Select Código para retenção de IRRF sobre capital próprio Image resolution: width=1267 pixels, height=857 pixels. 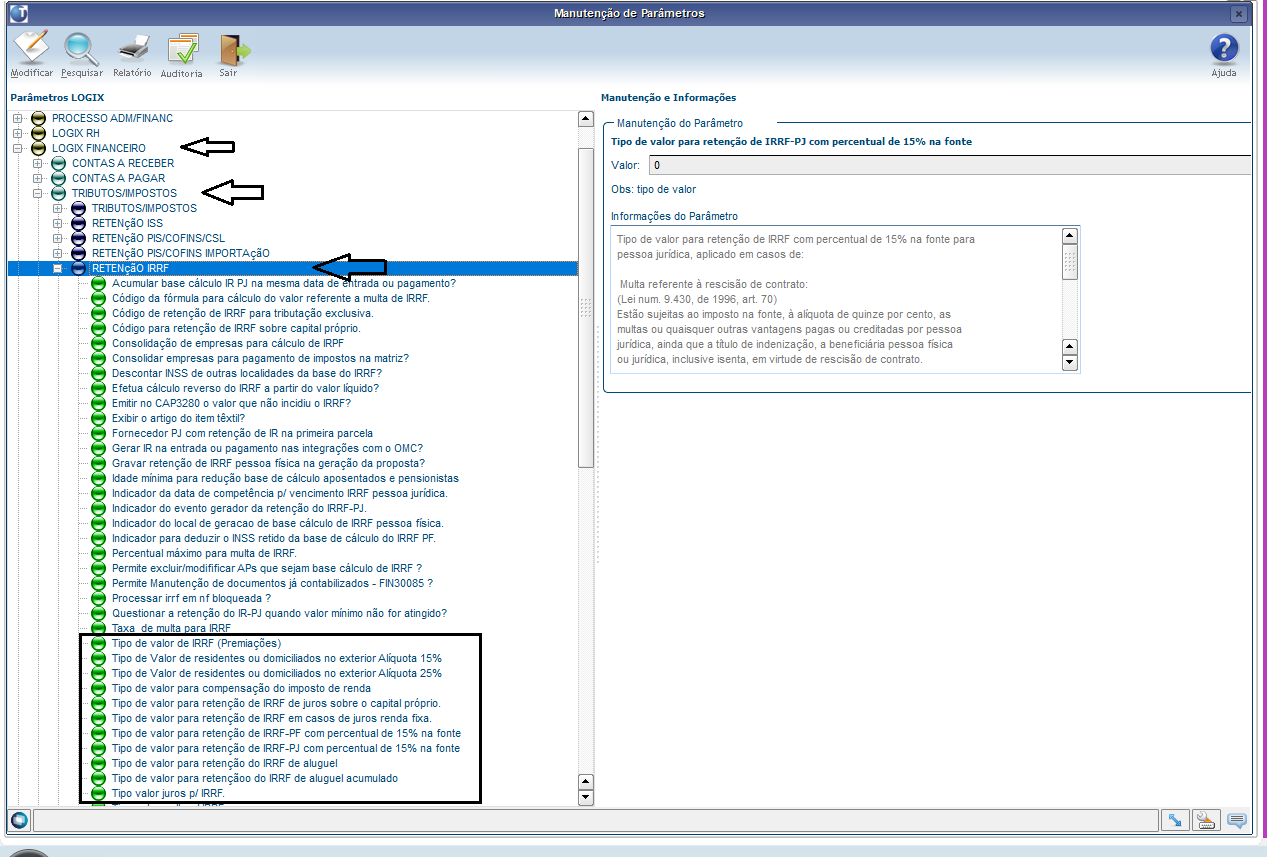tap(236, 328)
